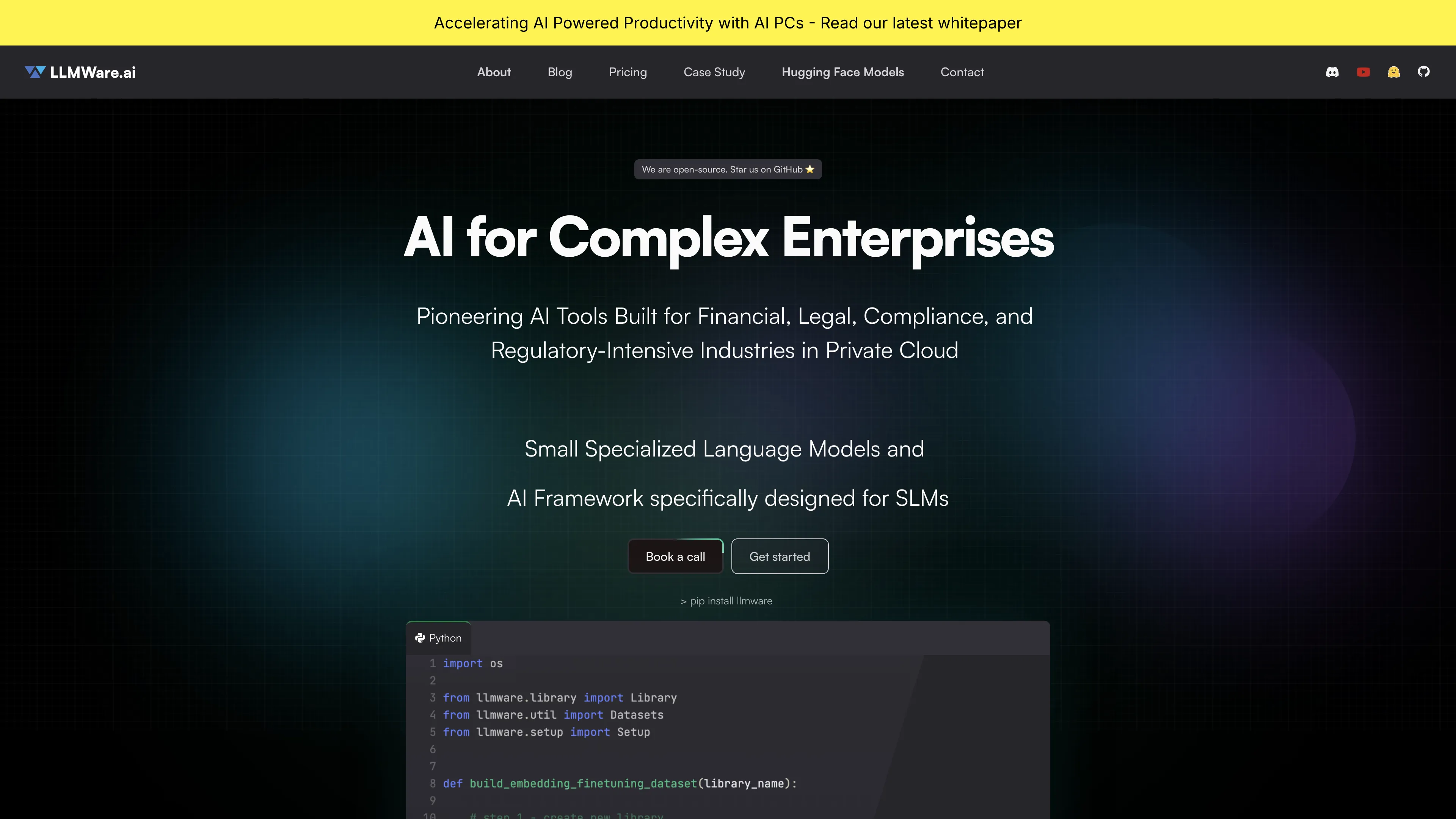The image size is (1456, 819).
Task: Open the GitHub icon link
Action: [1424, 71]
